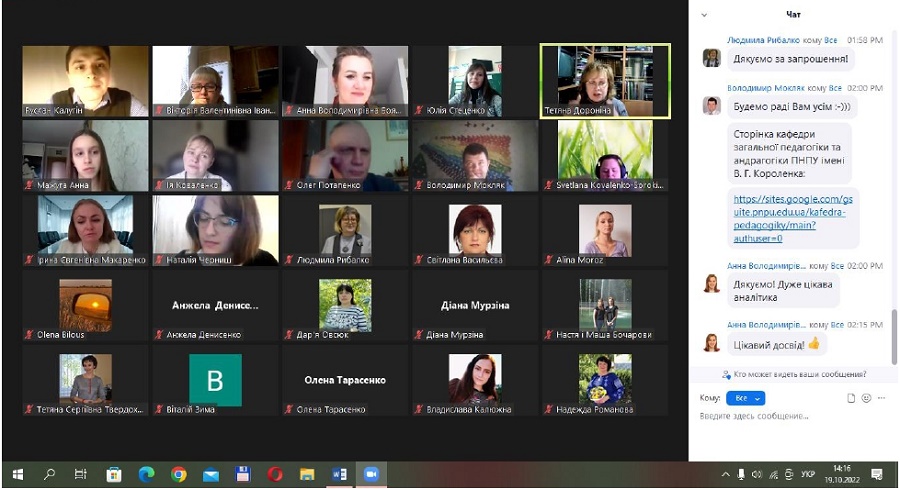Click the three-dots chat options icon
This screenshot has width=900, height=489.
(880, 398)
